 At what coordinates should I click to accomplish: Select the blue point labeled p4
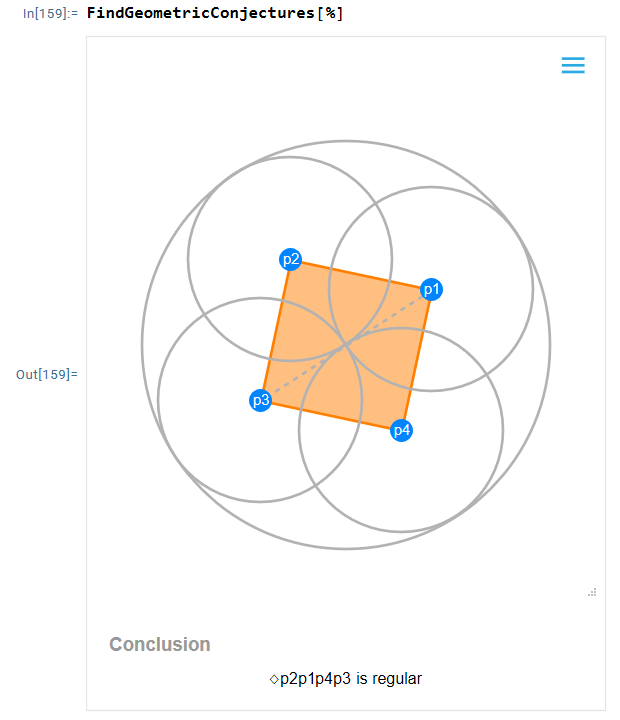pos(401,430)
